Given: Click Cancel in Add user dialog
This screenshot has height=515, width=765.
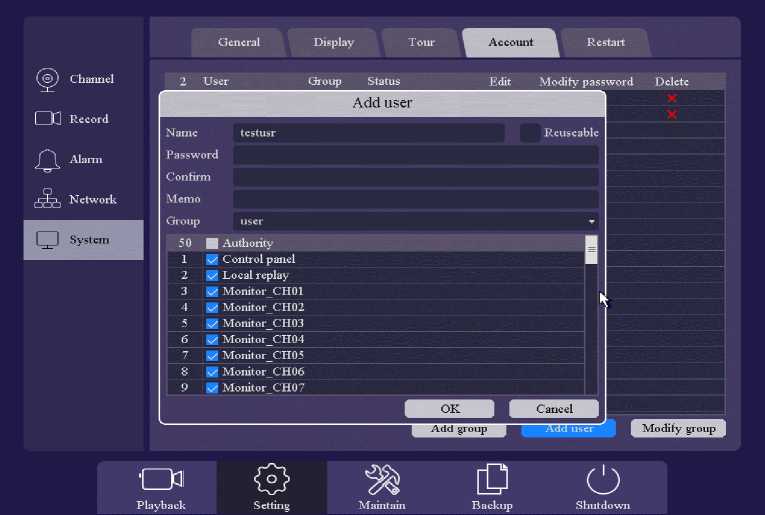Looking at the screenshot, I should click(x=554, y=409).
